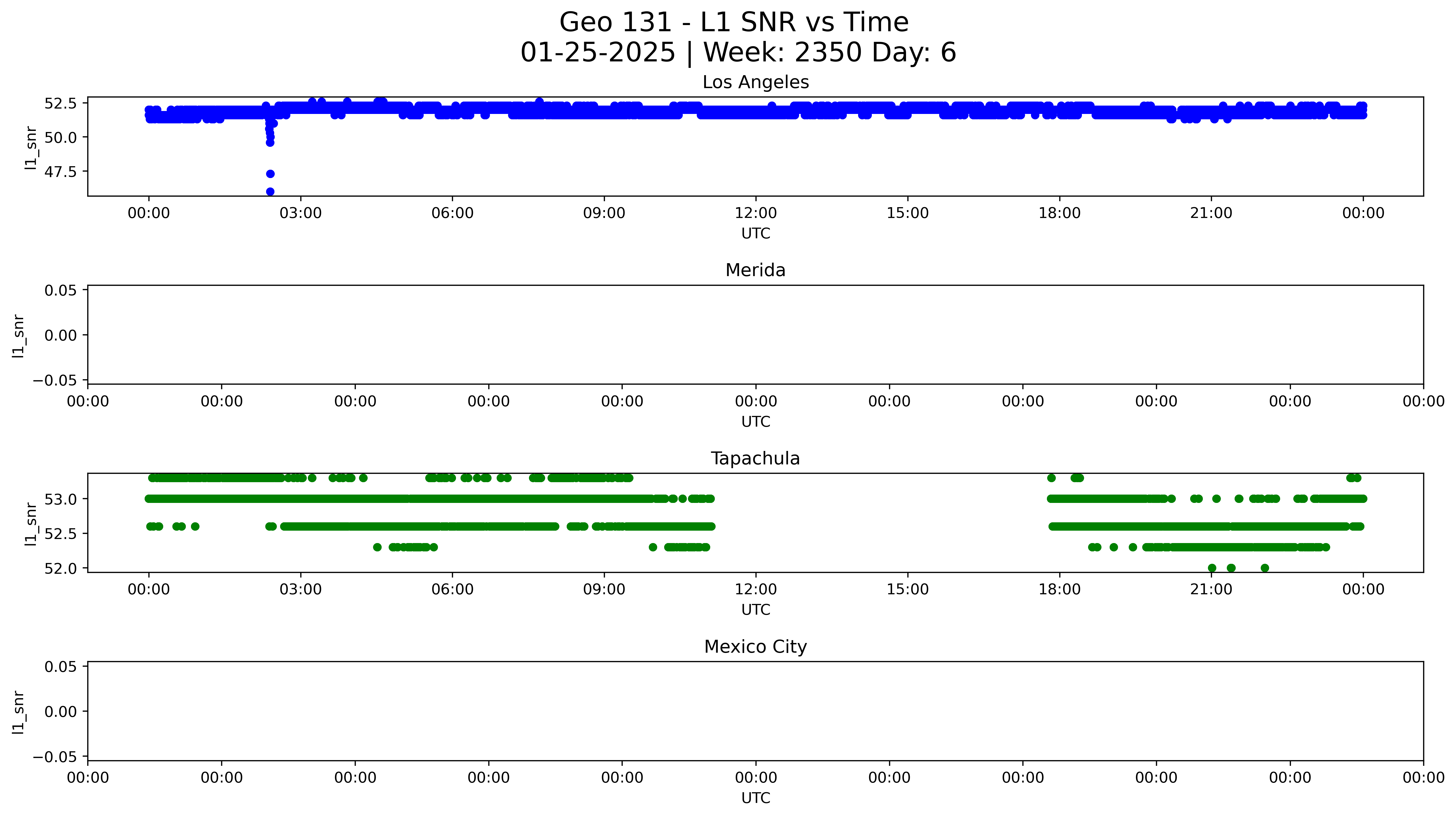Click the 53.0 y-axis label of Tapachula plot

point(61,499)
